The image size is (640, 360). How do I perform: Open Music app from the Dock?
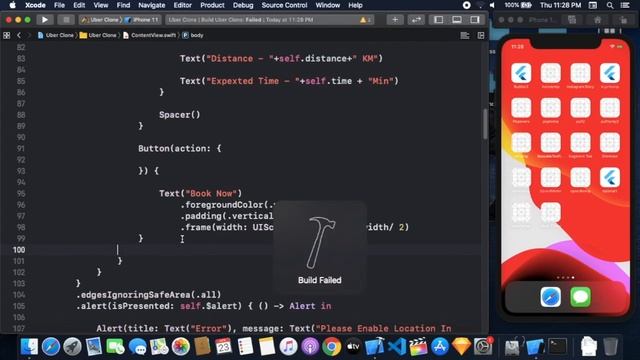[x=288, y=347]
